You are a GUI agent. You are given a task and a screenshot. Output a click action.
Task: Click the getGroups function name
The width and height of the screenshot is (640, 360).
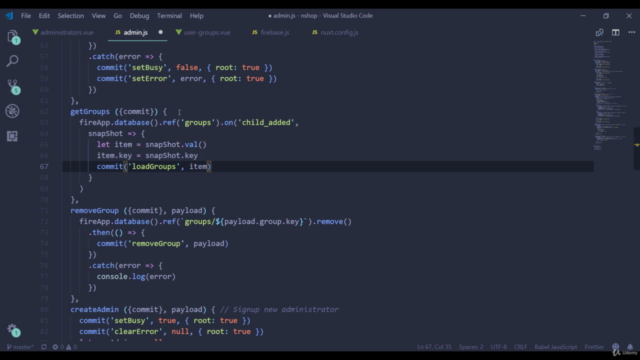click(x=90, y=111)
